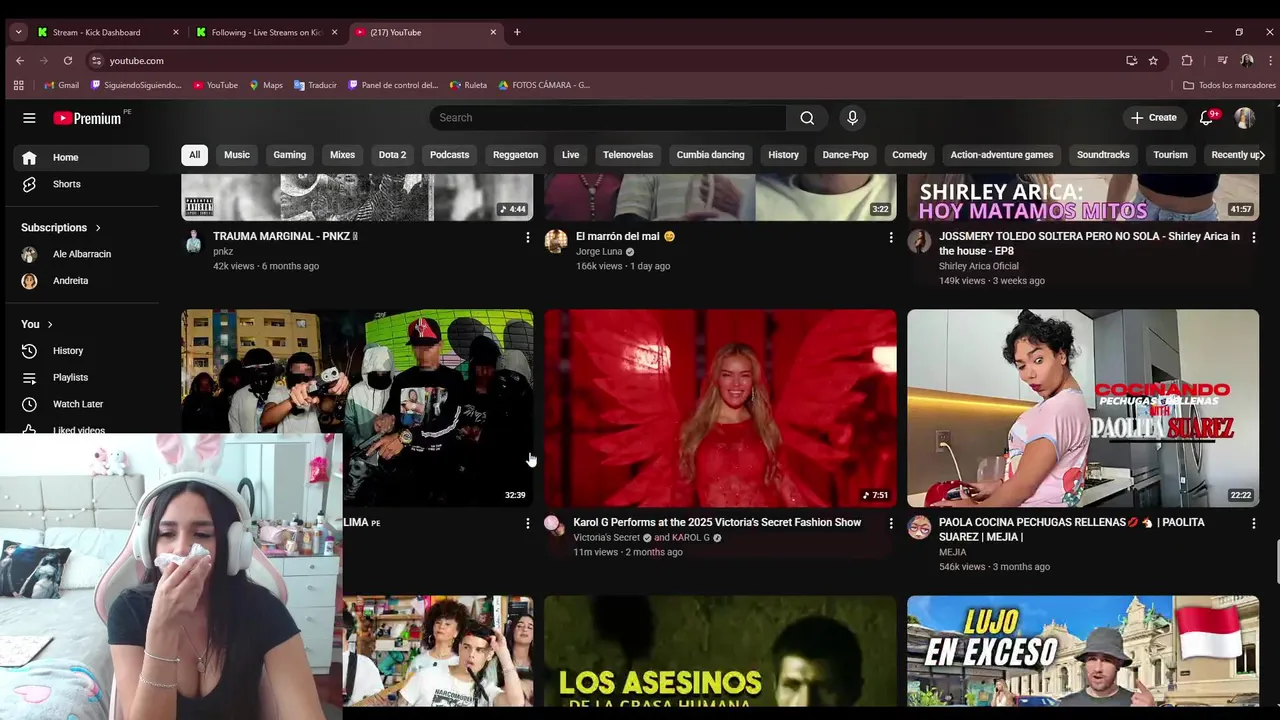Click the YouTube Premium logo
The height and width of the screenshot is (720, 1280).
(x=87, y=118)
